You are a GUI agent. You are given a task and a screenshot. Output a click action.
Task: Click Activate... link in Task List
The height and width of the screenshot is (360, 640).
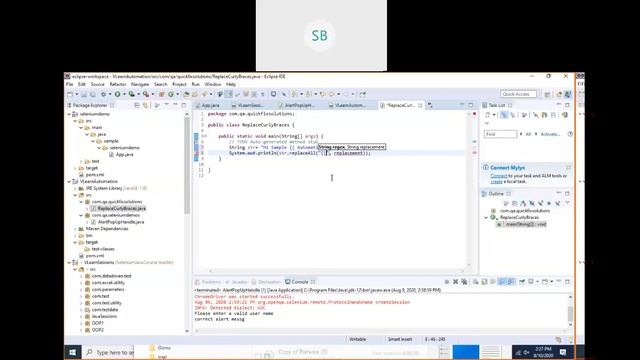coord(550,134)
